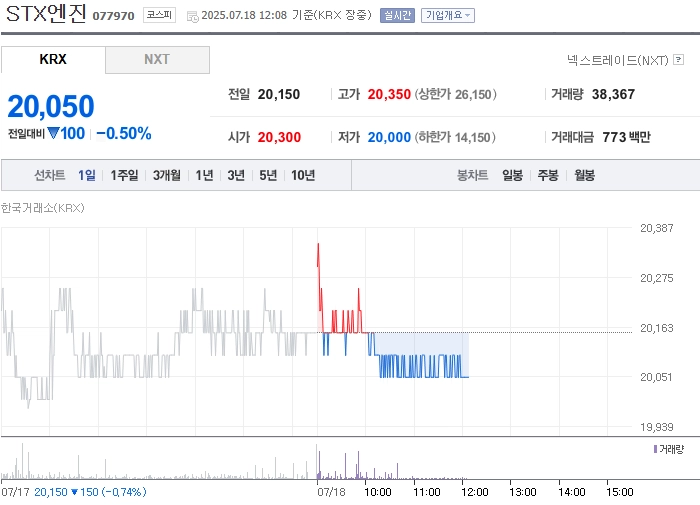Click the 19,939 y-axis label

[x=657, y=427]
